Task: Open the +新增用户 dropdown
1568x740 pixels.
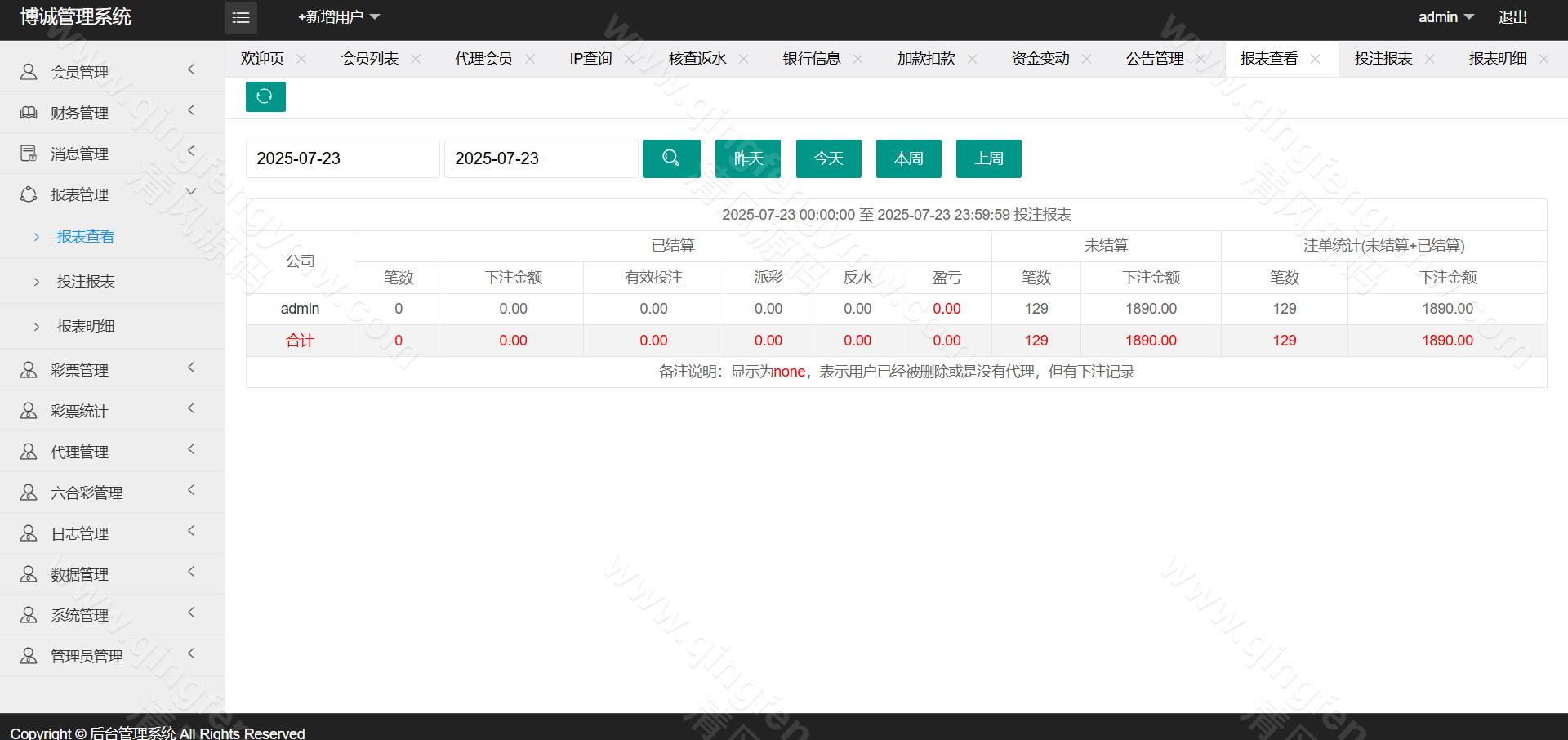Action: click(x=338, y=17)
